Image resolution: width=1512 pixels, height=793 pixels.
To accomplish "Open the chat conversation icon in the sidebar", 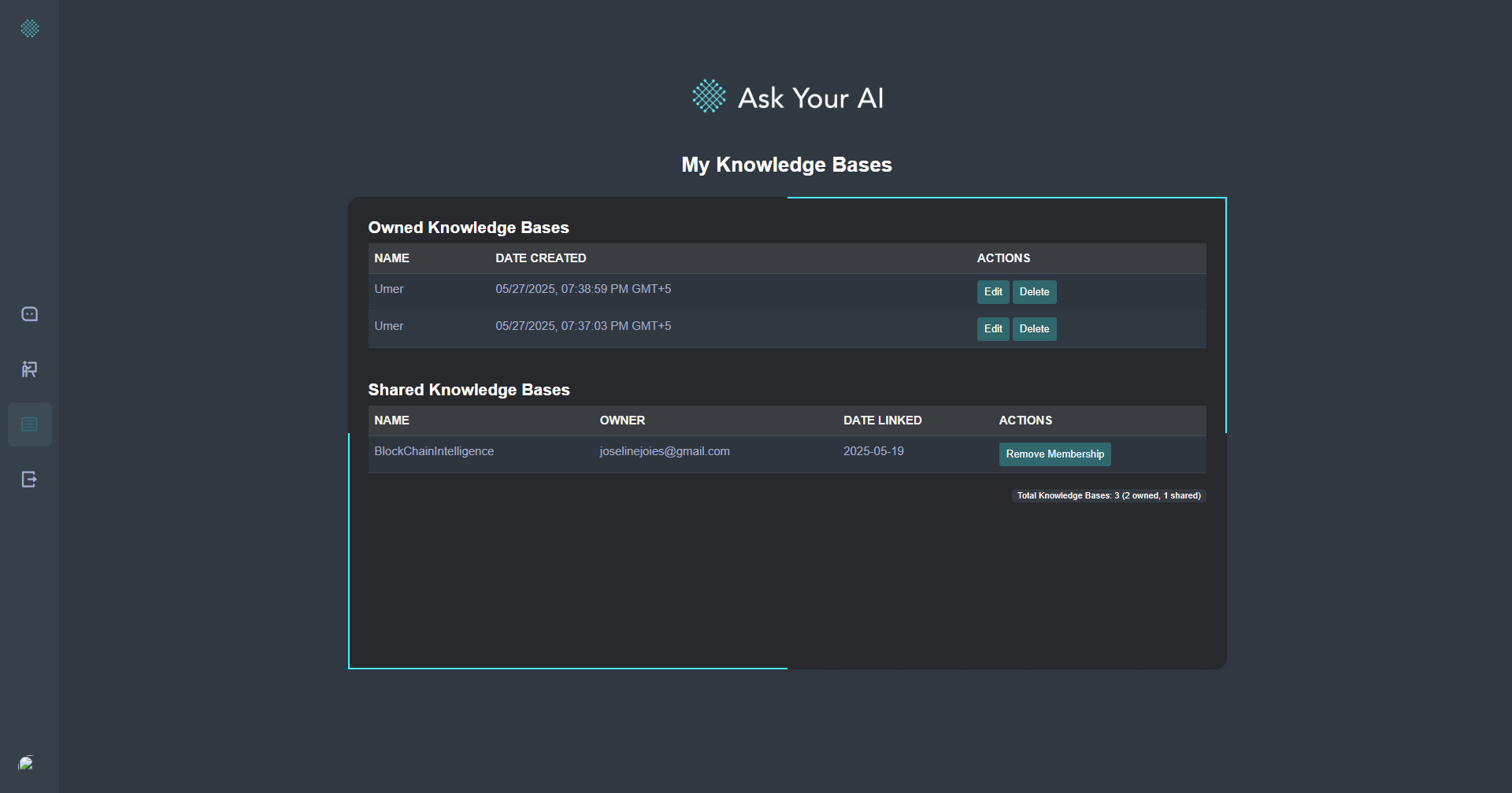I will (x=29, y=313).
